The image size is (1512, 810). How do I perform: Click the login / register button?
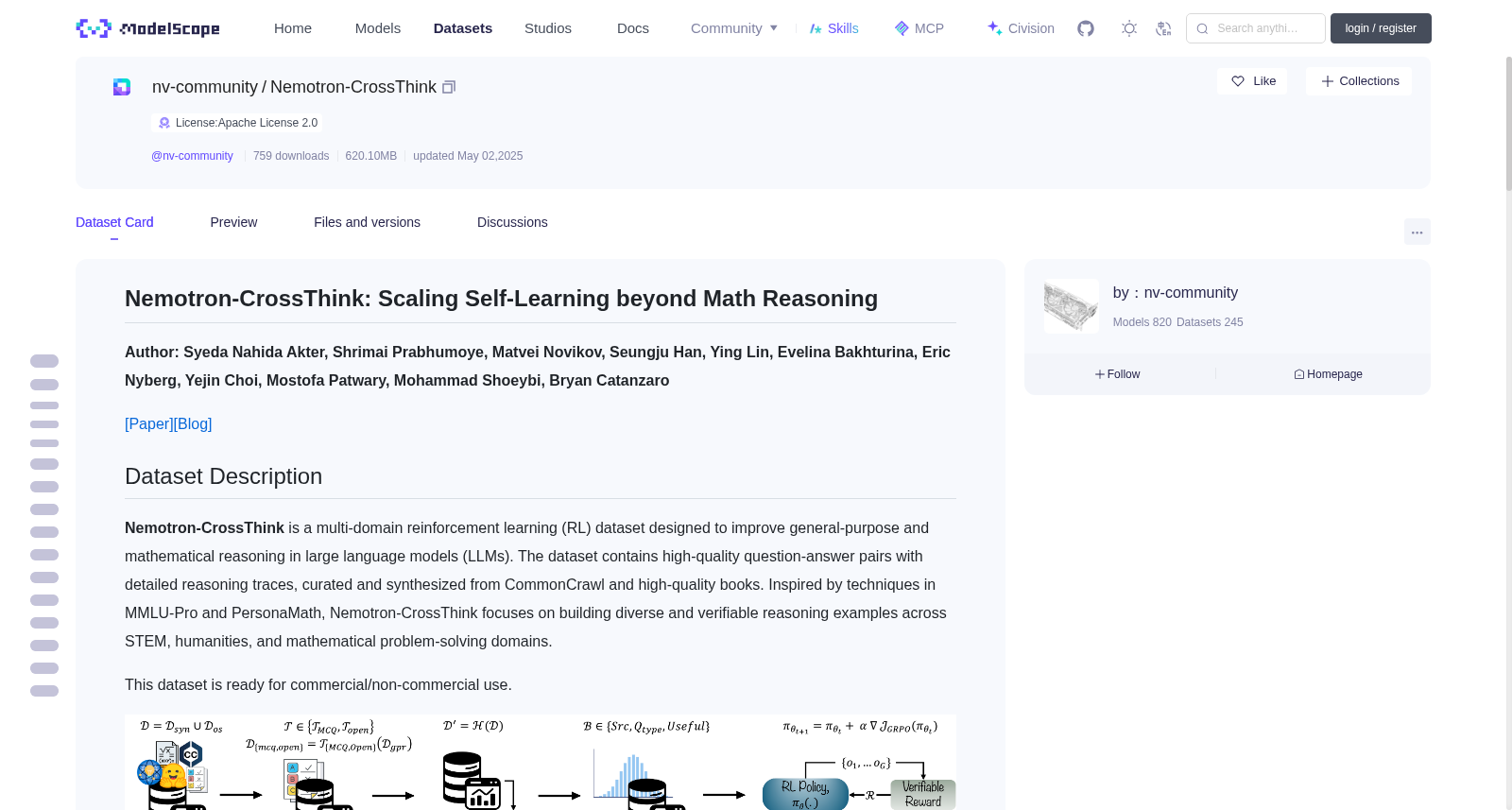(x=1381, y=28)
